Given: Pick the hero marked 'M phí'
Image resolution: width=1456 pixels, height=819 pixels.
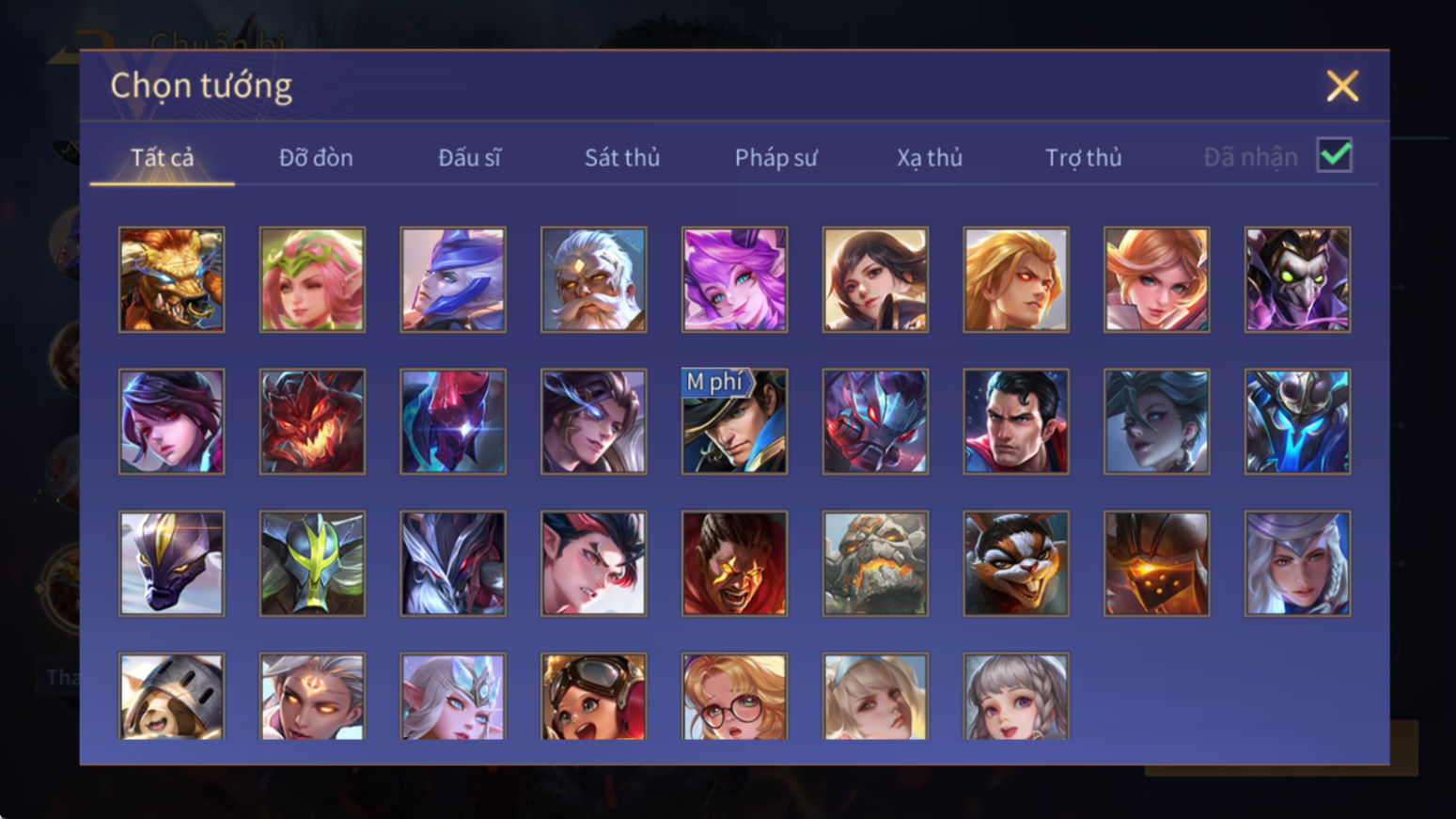Looking at the screenshot, I should click(734, 421).
